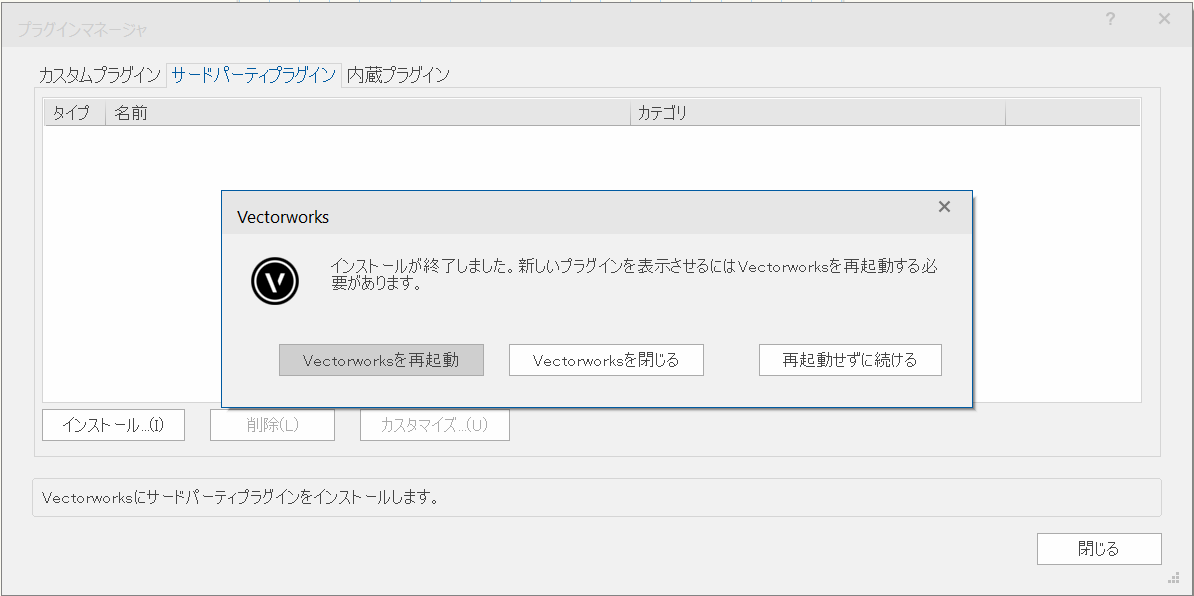
Task: Switch to the カスタムプラグイン tab
Action: coord(99,75)
